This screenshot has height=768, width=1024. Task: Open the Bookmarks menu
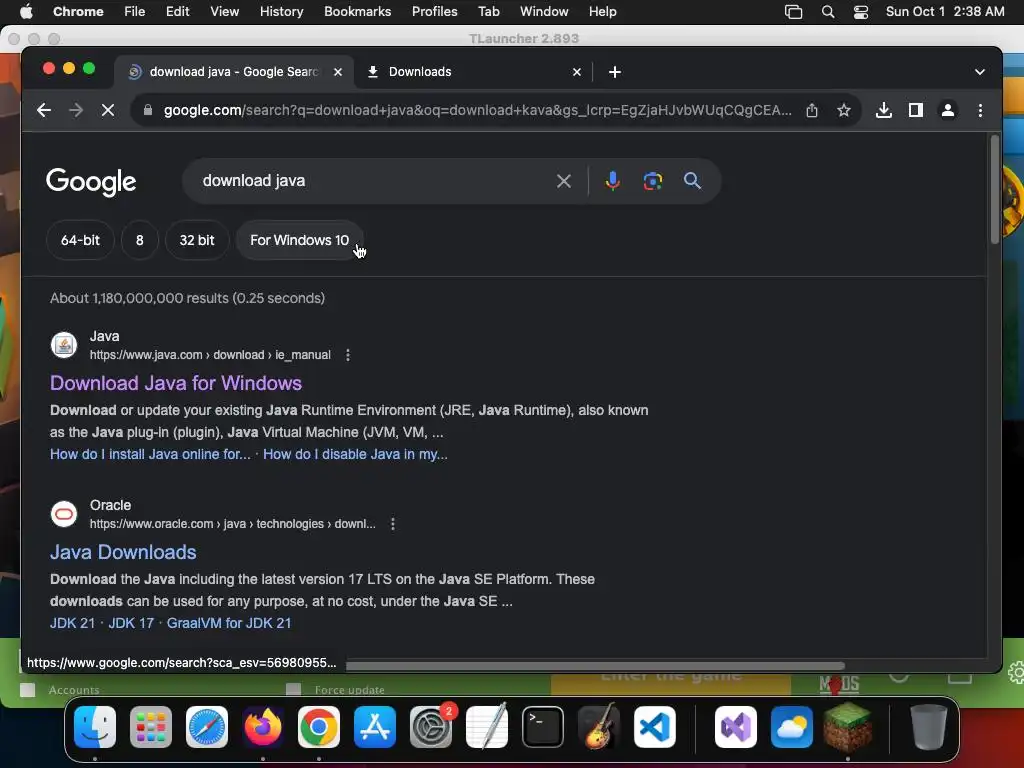357,12
